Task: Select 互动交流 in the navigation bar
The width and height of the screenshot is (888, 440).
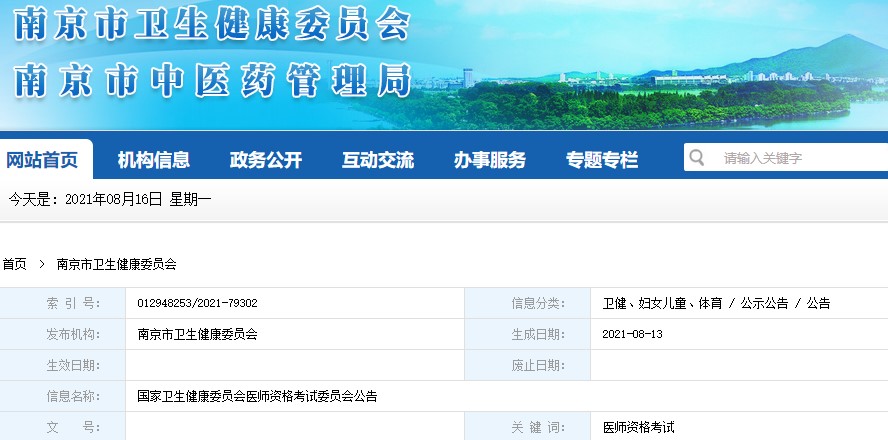Action: click(377, 160)
